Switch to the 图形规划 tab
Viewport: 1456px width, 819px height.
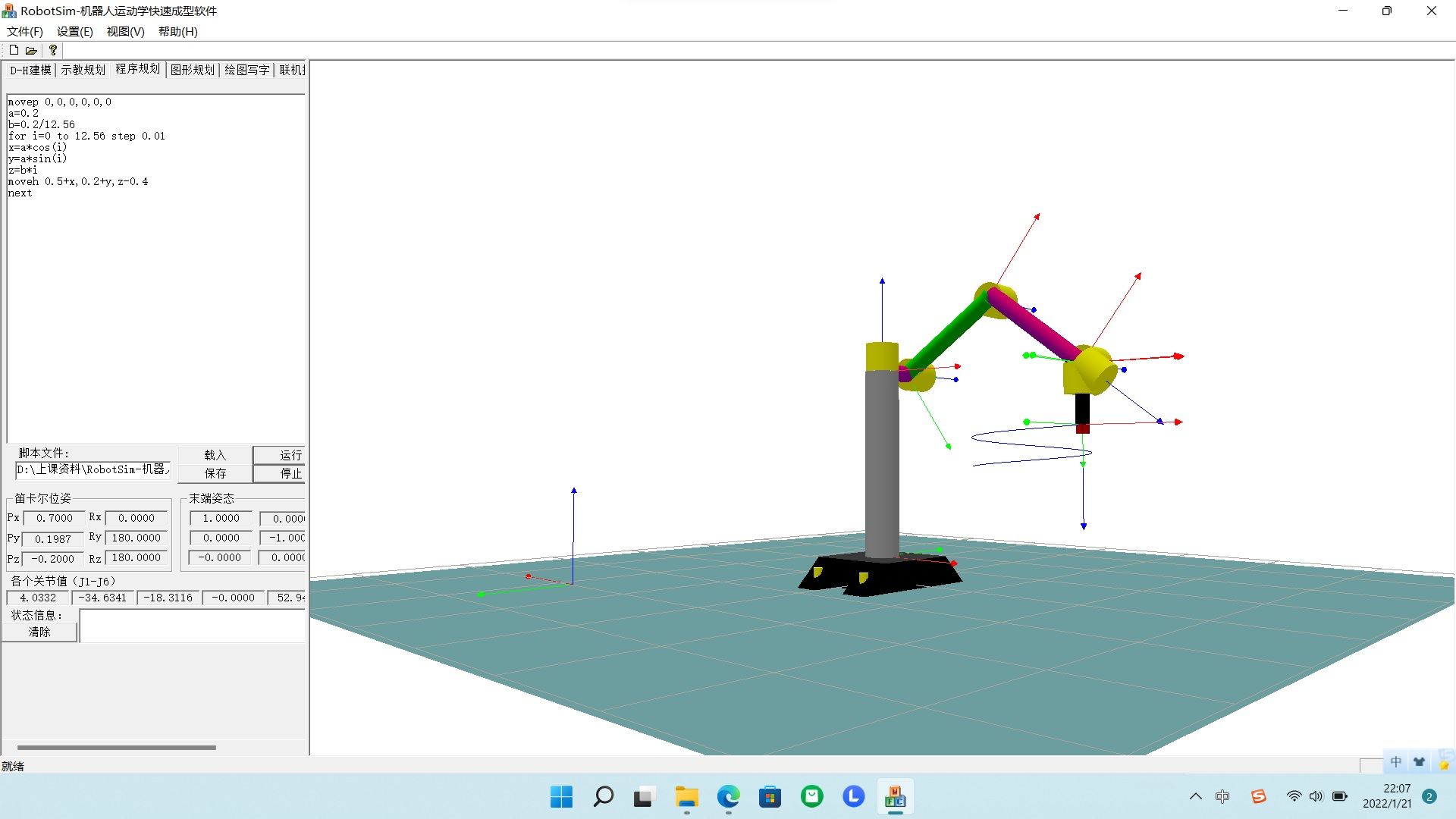[x=193, y=70]
